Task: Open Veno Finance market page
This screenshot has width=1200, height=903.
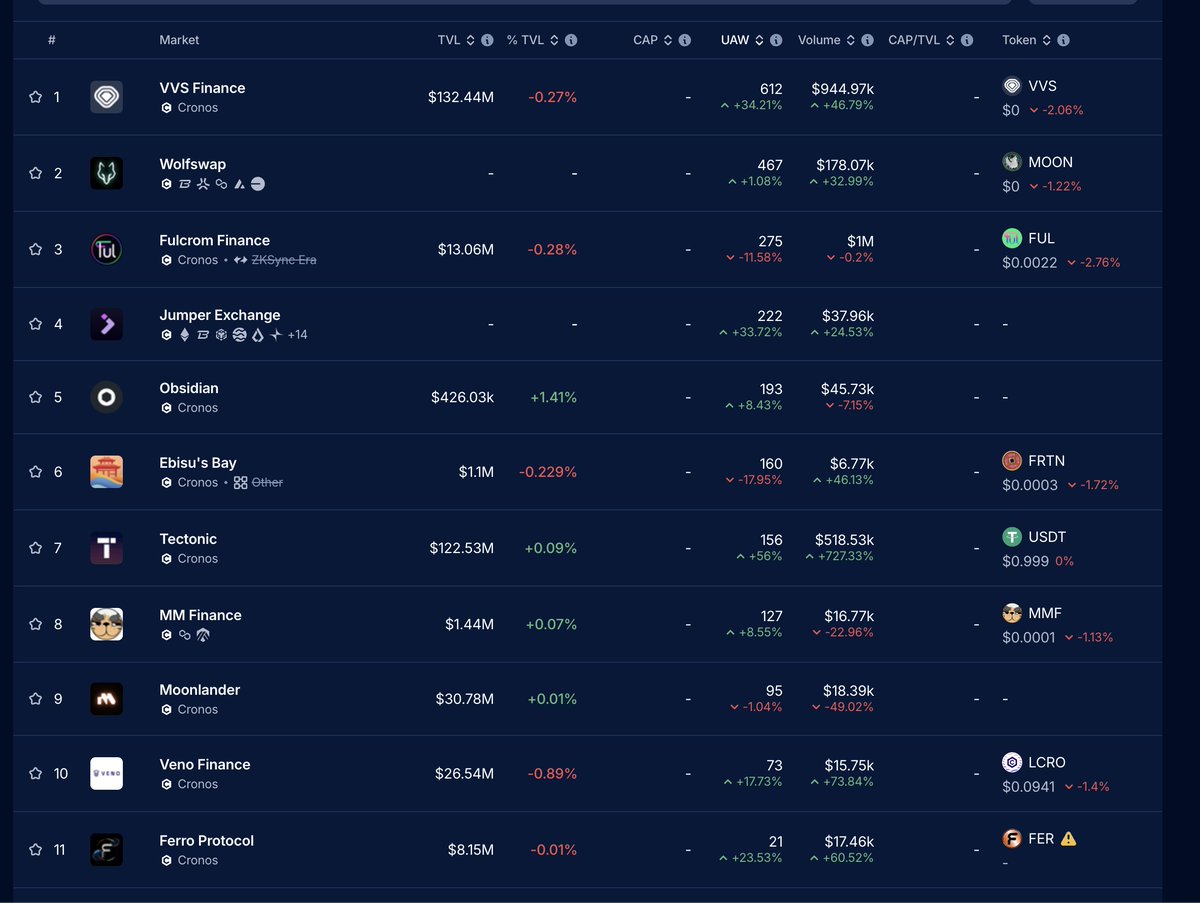Action: pos(205,764)
